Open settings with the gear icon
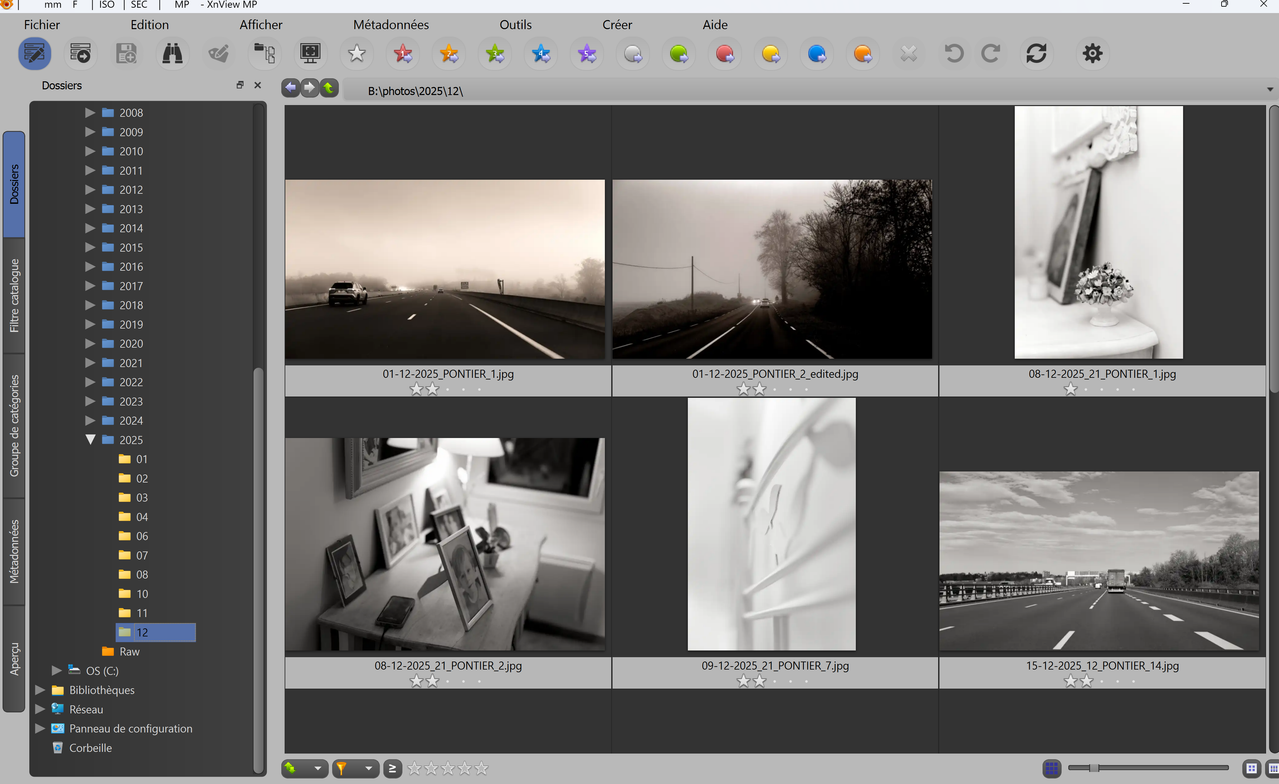The width and height of the screenshot is (1279, 784). [x=1092, y=53]
